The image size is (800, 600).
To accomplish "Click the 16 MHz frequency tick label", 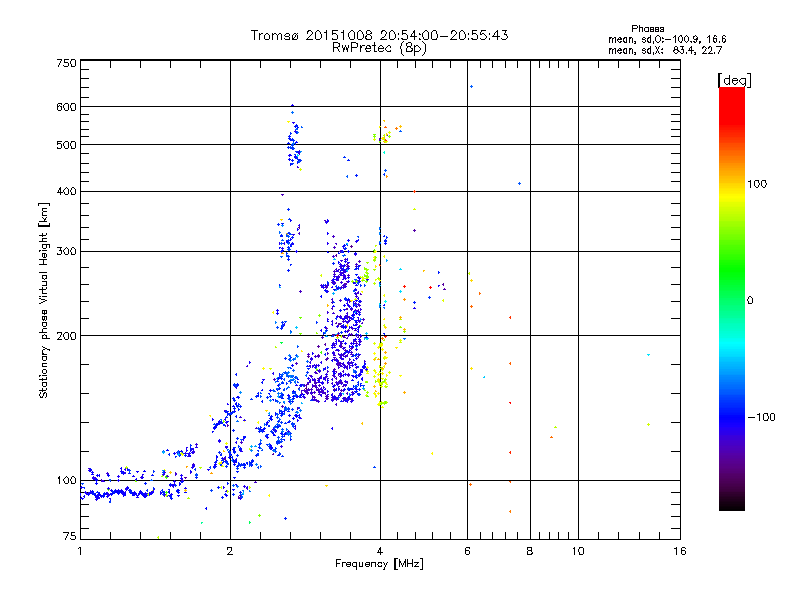I will [x=680, y=551].
